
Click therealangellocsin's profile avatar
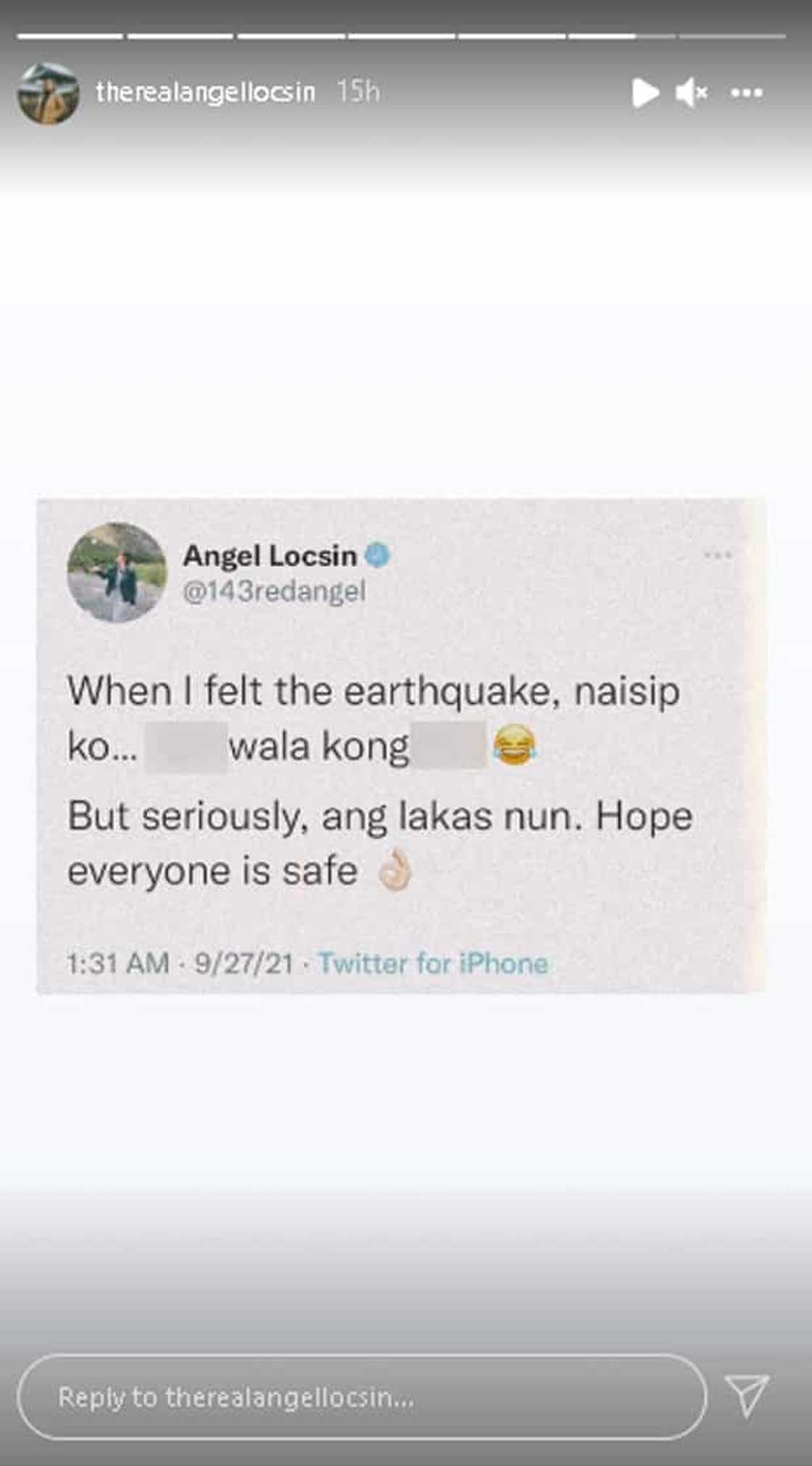pos(49,93)
